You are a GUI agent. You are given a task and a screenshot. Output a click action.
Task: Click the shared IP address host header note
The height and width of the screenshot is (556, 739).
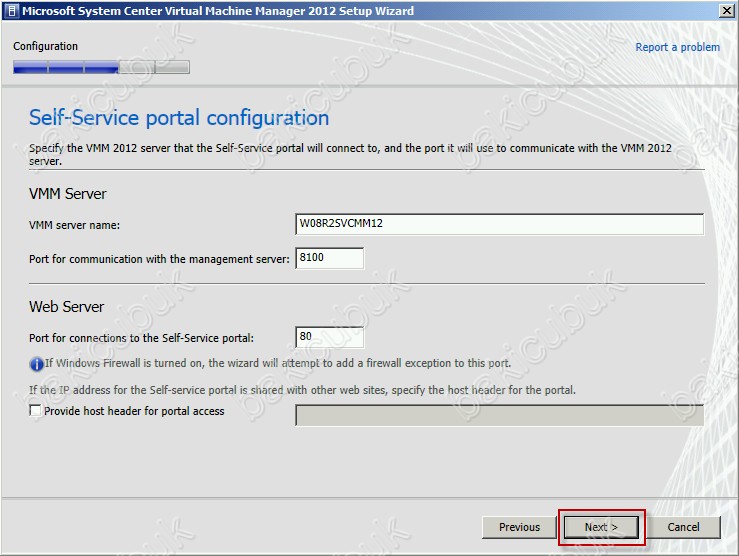[x=302, y=390]
